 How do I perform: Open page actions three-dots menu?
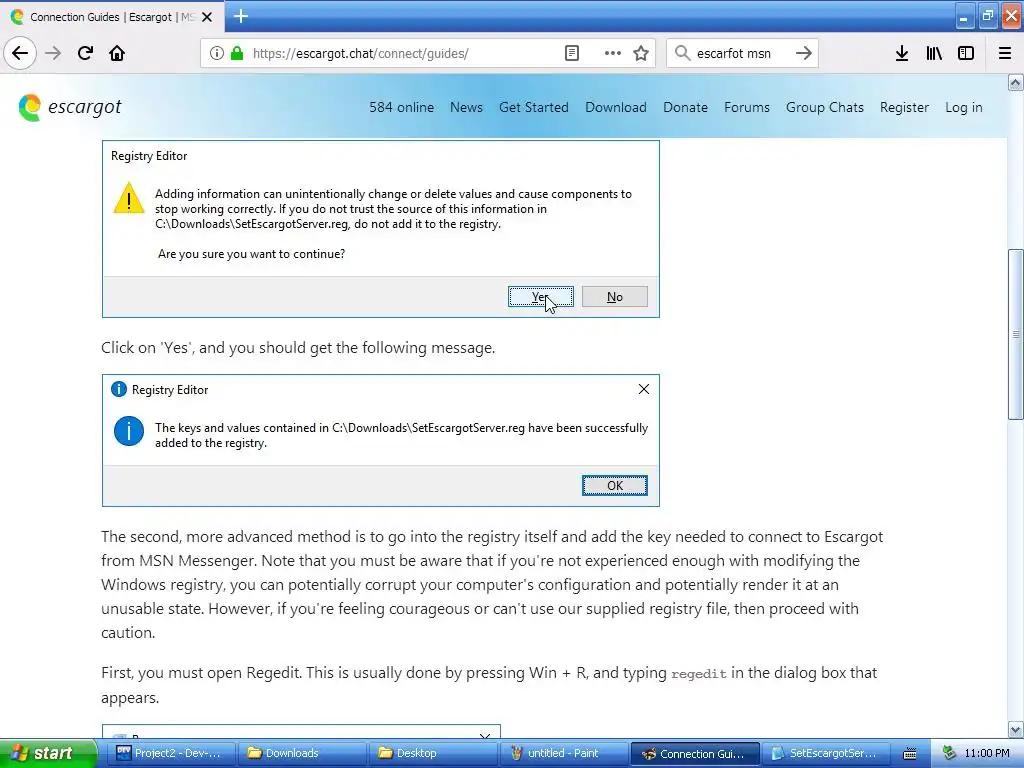point(613,53)
